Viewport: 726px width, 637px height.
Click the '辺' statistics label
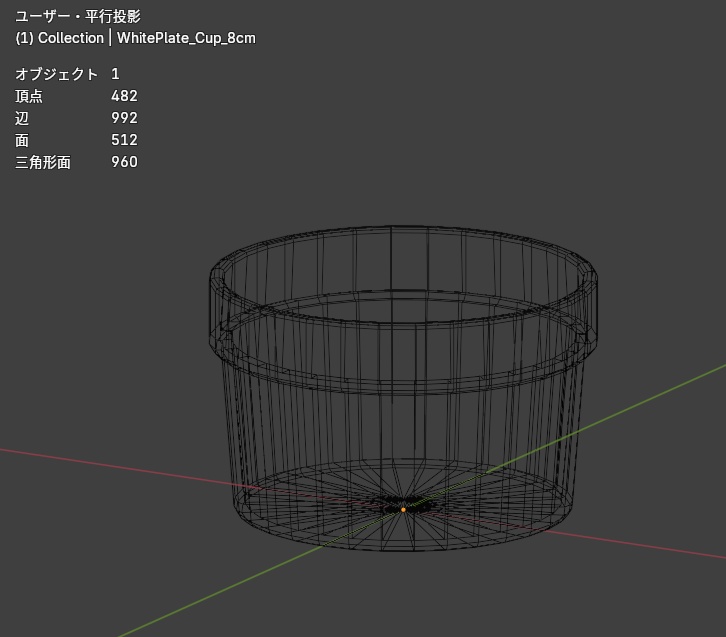pyautogui.click(x=22, y=119)
